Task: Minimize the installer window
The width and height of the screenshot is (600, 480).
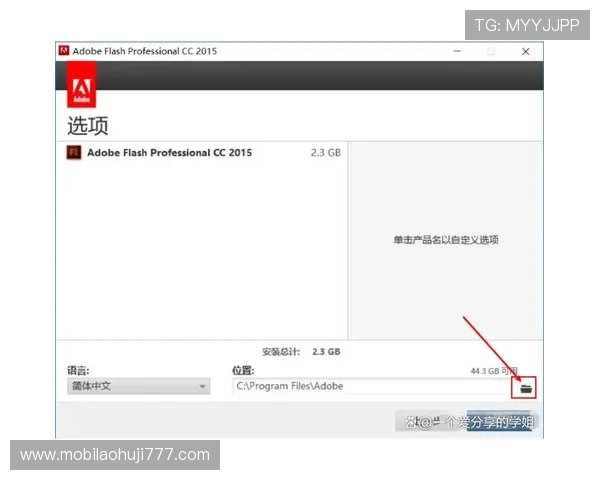Action: pos(457,51)
